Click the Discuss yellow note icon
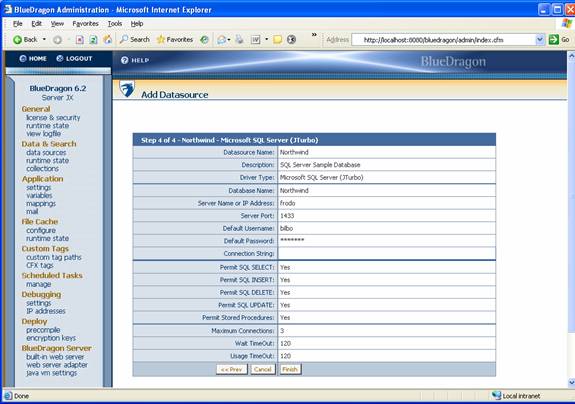Viewport: 575px width, 404px height. point(278,40)
